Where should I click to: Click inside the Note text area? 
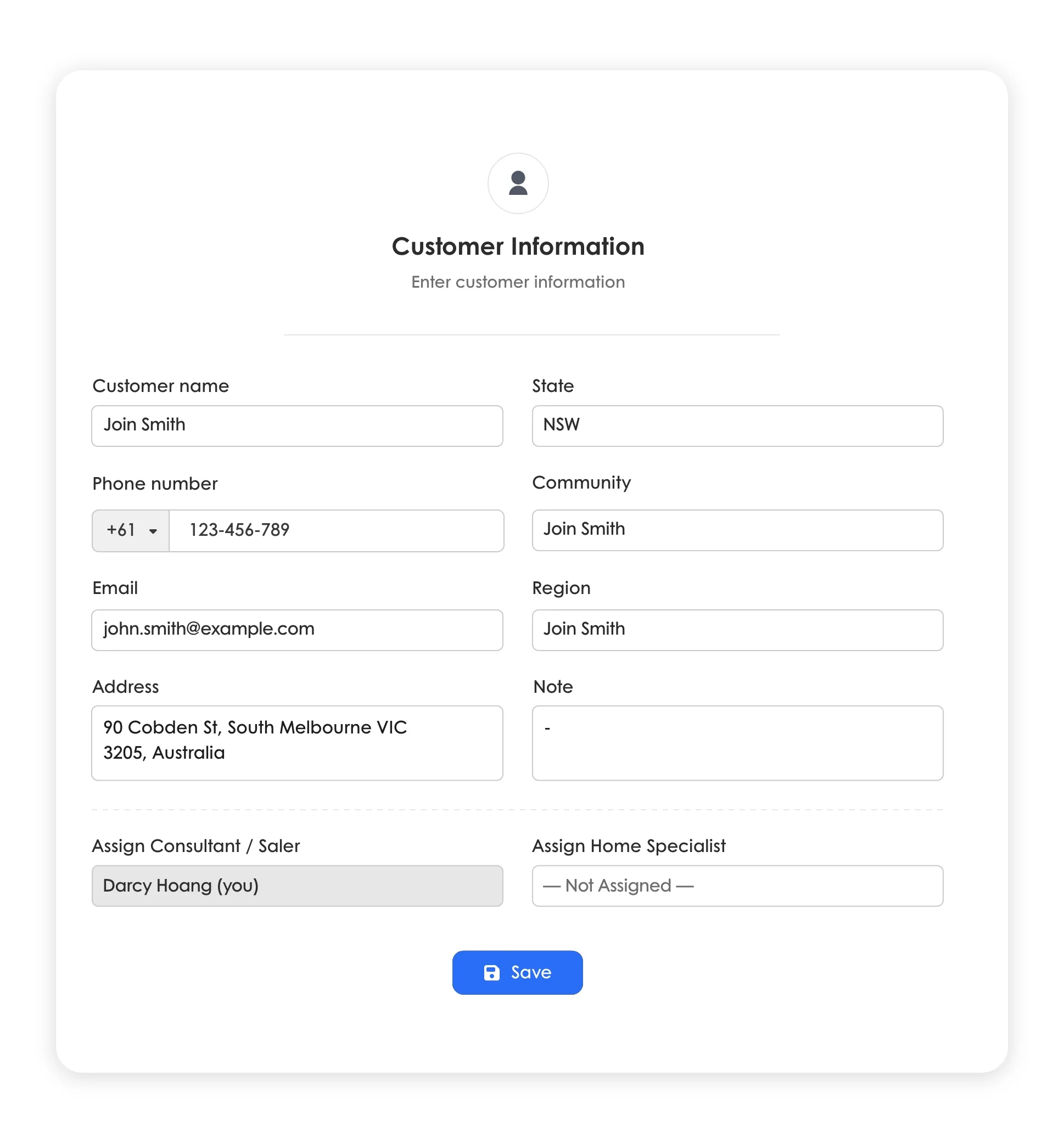(737, 742)
